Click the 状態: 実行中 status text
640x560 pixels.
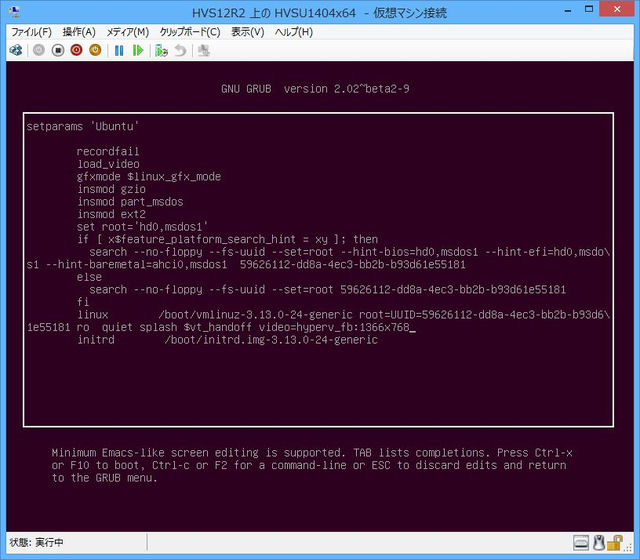(x=36, y=542)
